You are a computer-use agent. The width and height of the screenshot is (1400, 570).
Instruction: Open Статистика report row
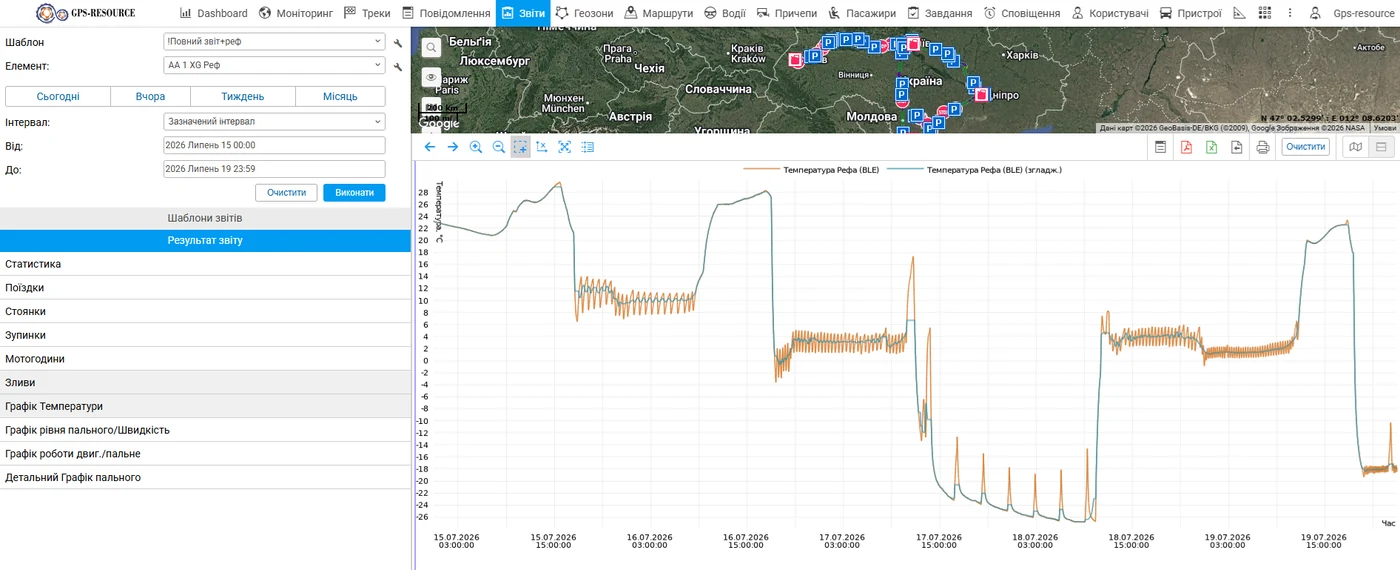click(205, 264)
